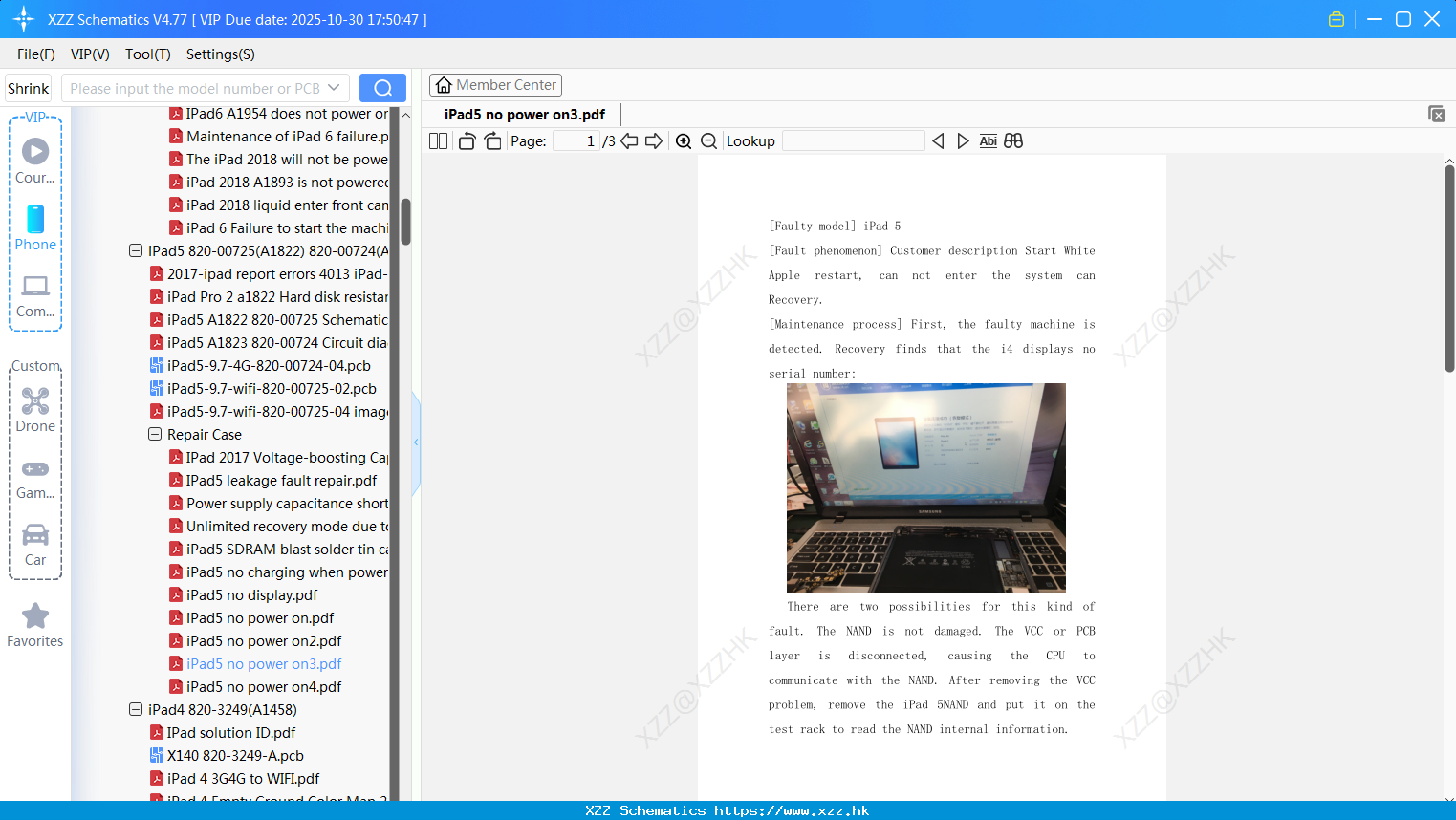Open model number dropdown arrow

point(334,88)
